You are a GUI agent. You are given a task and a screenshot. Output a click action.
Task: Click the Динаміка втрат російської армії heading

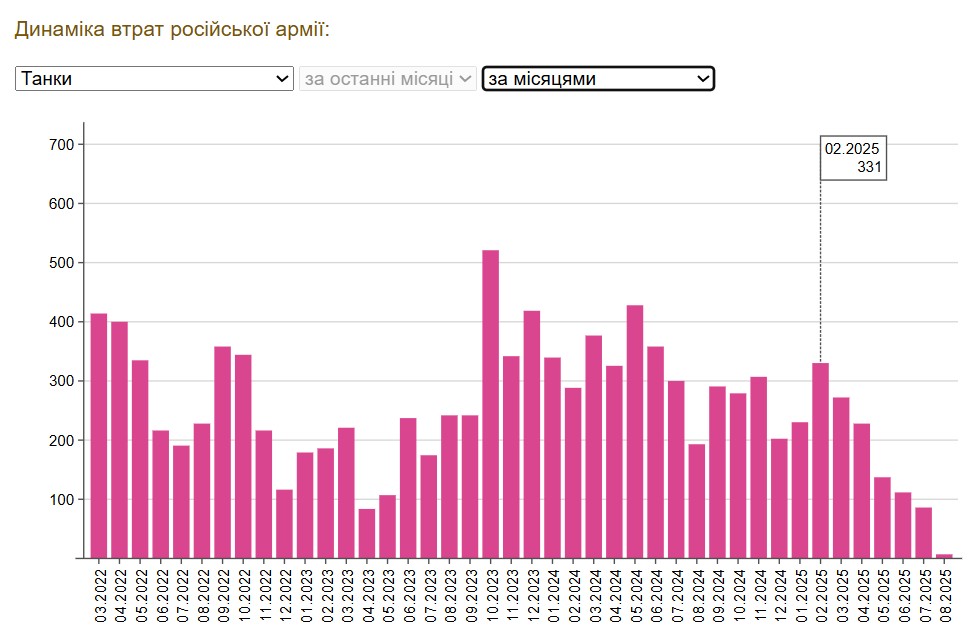[172, 29]
